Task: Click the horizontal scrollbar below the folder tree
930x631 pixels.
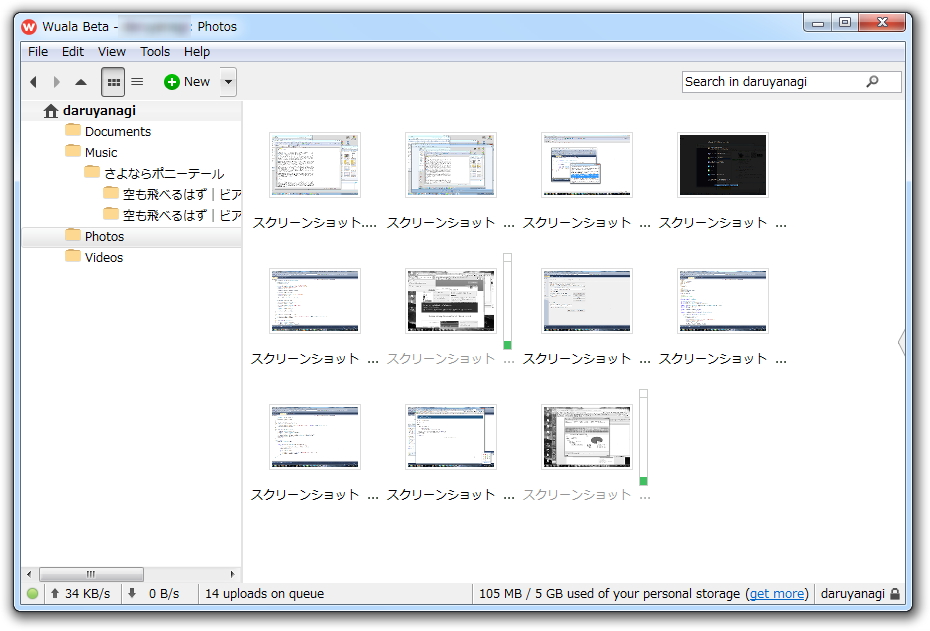Action: [x=91, y=574]
